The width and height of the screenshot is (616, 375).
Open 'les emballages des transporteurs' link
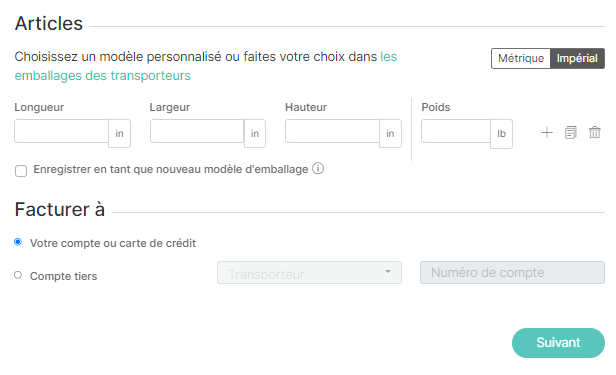(205, 66)
